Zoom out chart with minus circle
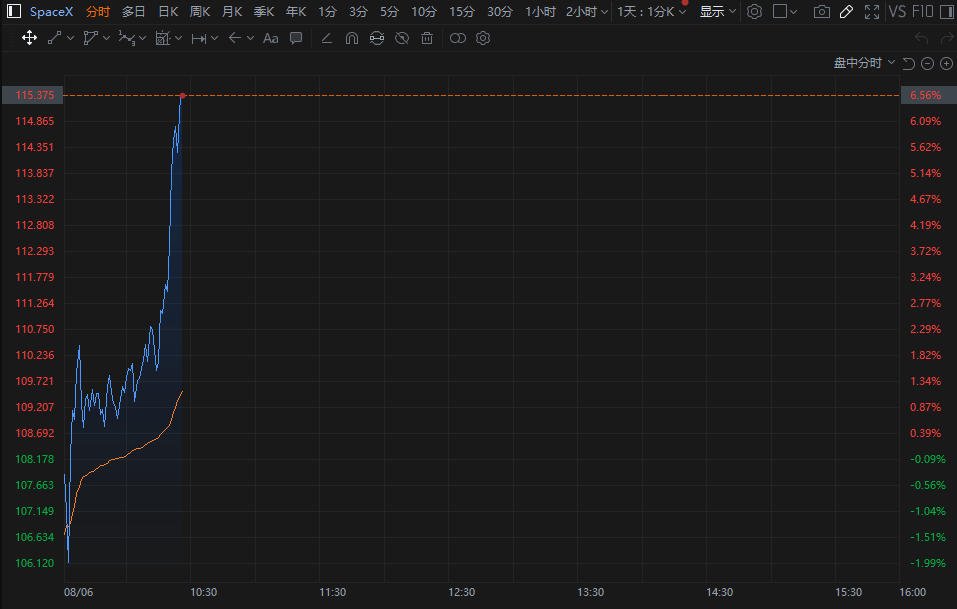 pyautogui.click(x=927, y=63)
